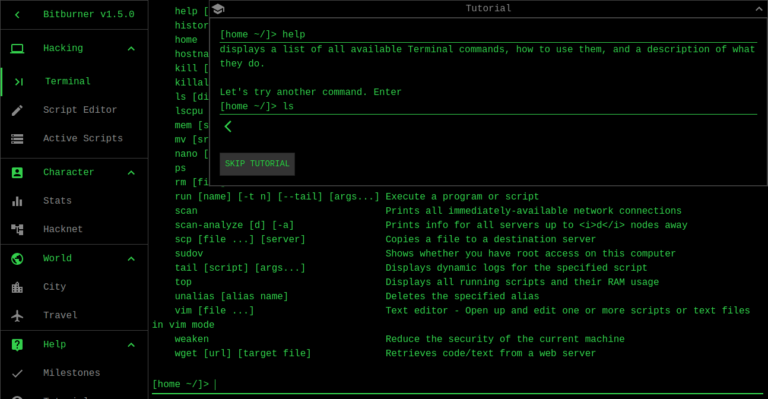Open the Hacknet page
Screen dimensions: 768x399
pyautogui.click(x=74, y=229)
